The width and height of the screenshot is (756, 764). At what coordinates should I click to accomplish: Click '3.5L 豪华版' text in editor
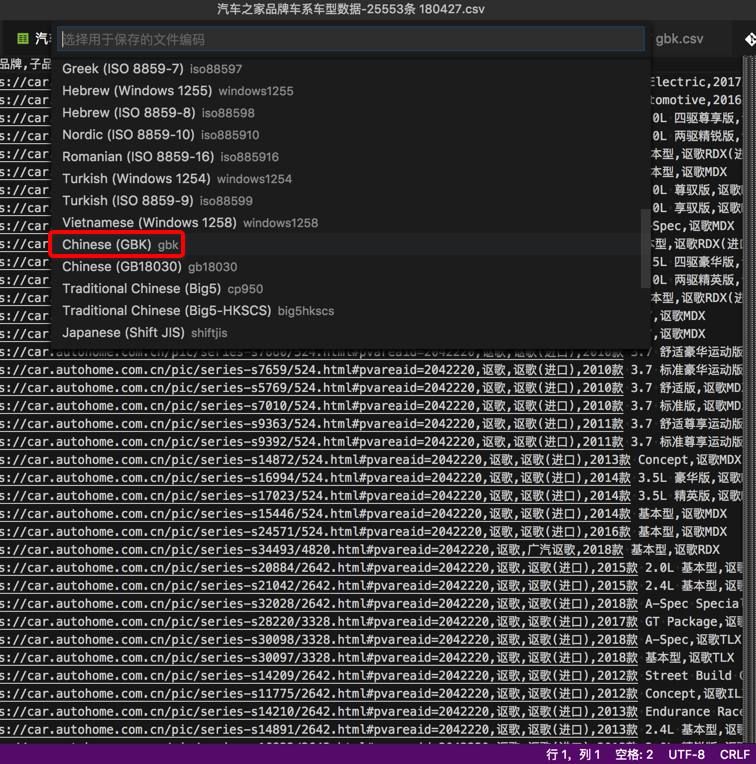coord(674,478)
